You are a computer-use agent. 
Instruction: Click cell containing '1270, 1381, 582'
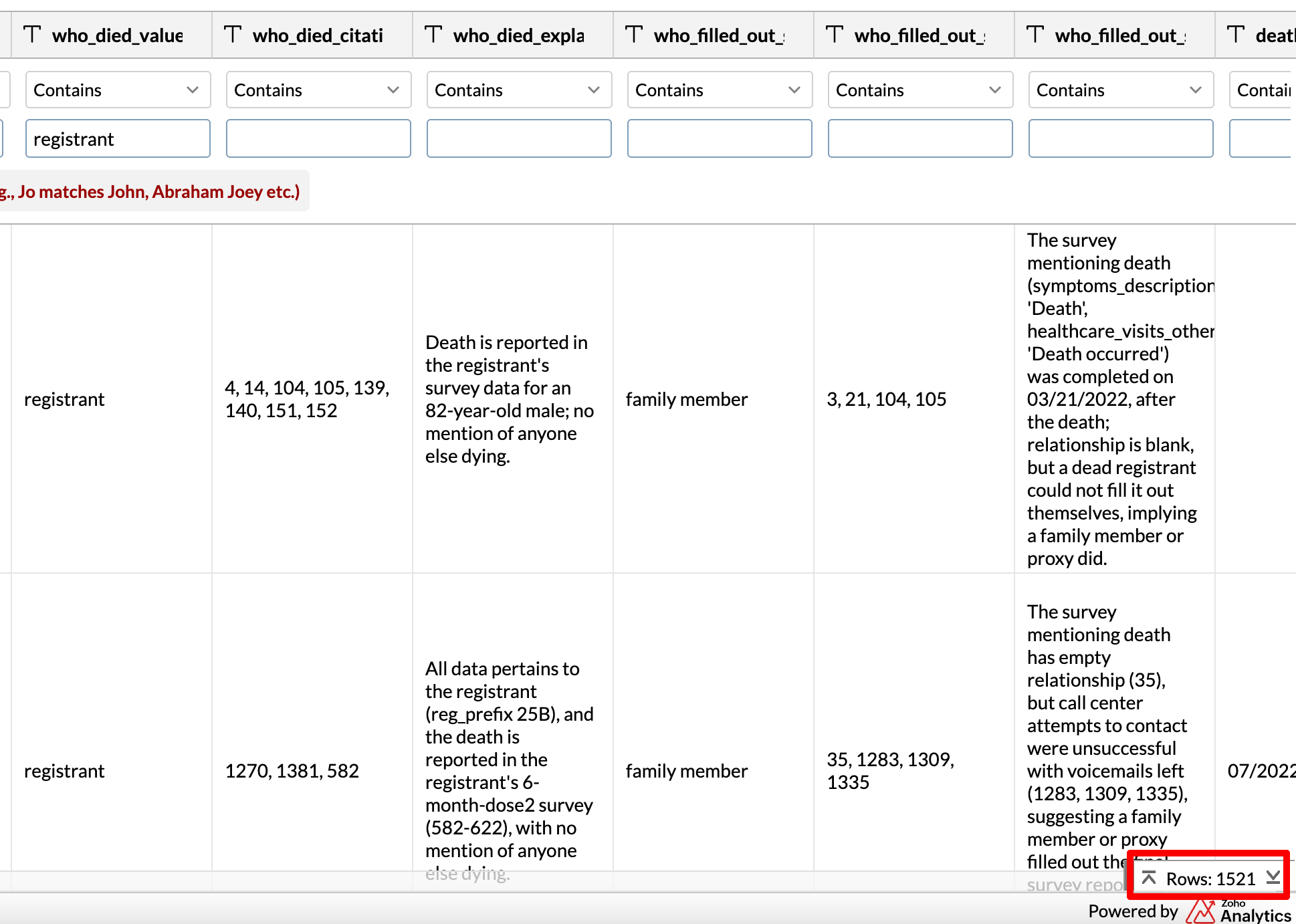pos(292,771)
